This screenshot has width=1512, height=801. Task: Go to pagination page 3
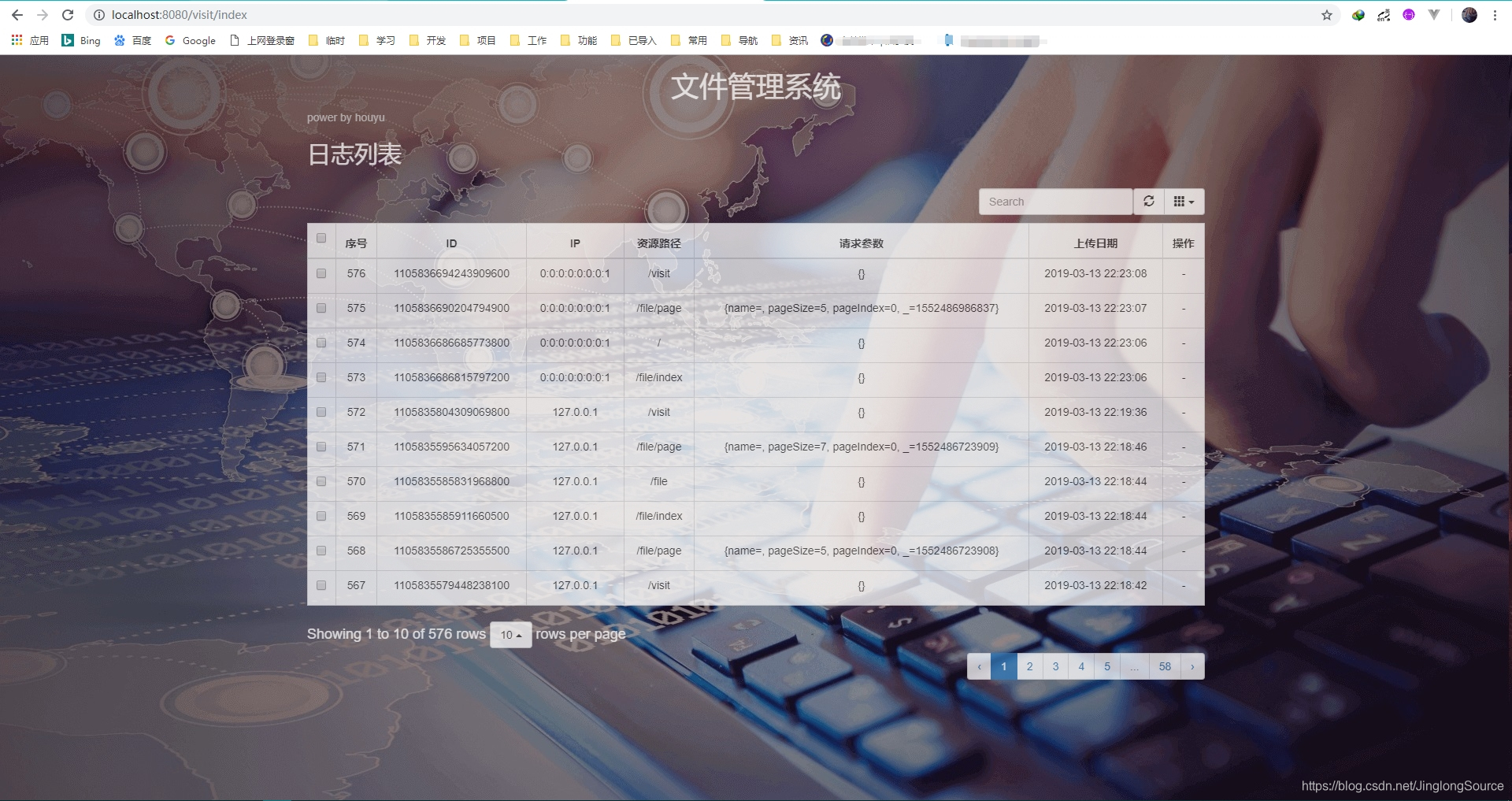1055,666
